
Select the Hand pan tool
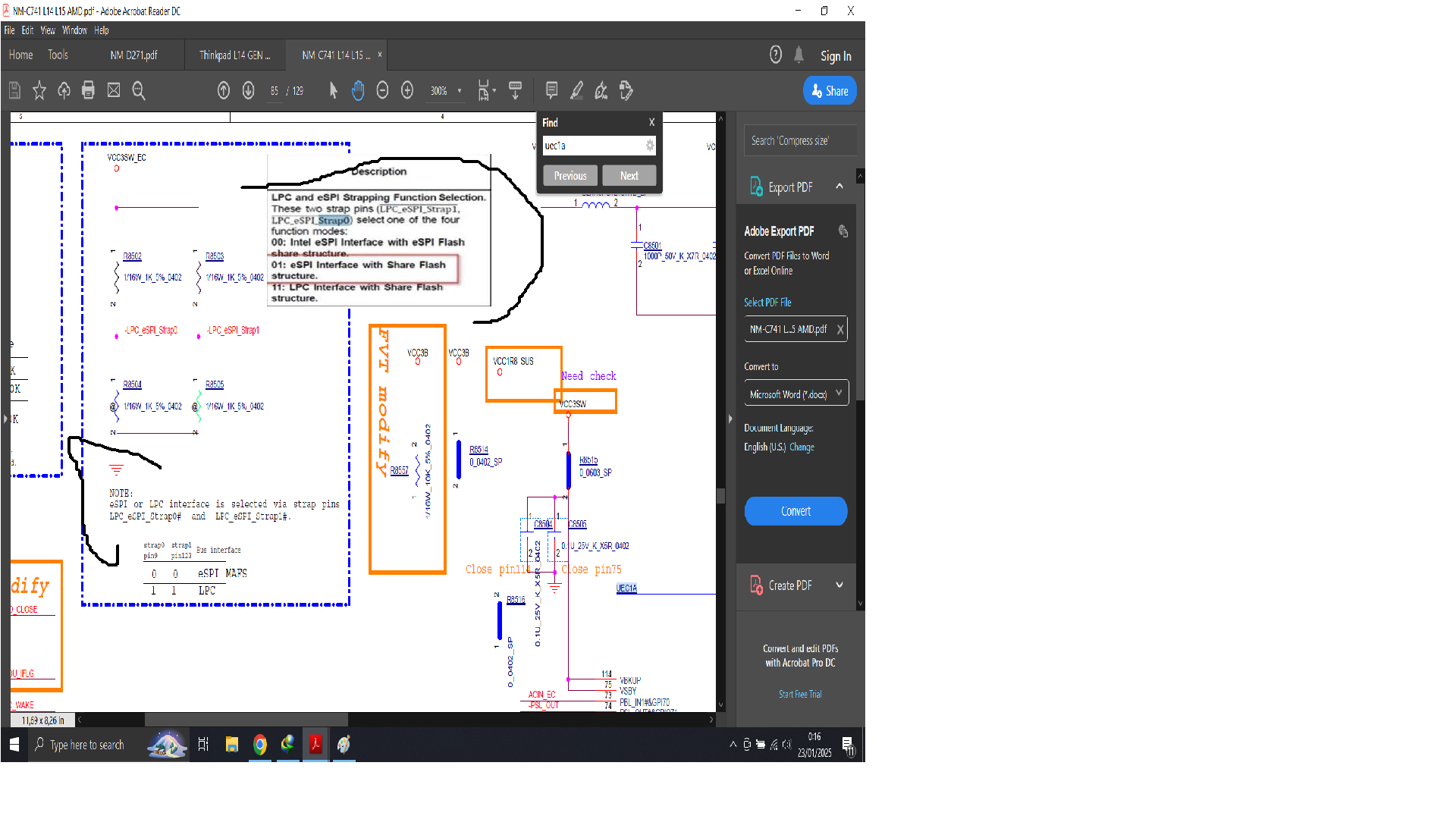pyautogui.click(x=358, y=91)
